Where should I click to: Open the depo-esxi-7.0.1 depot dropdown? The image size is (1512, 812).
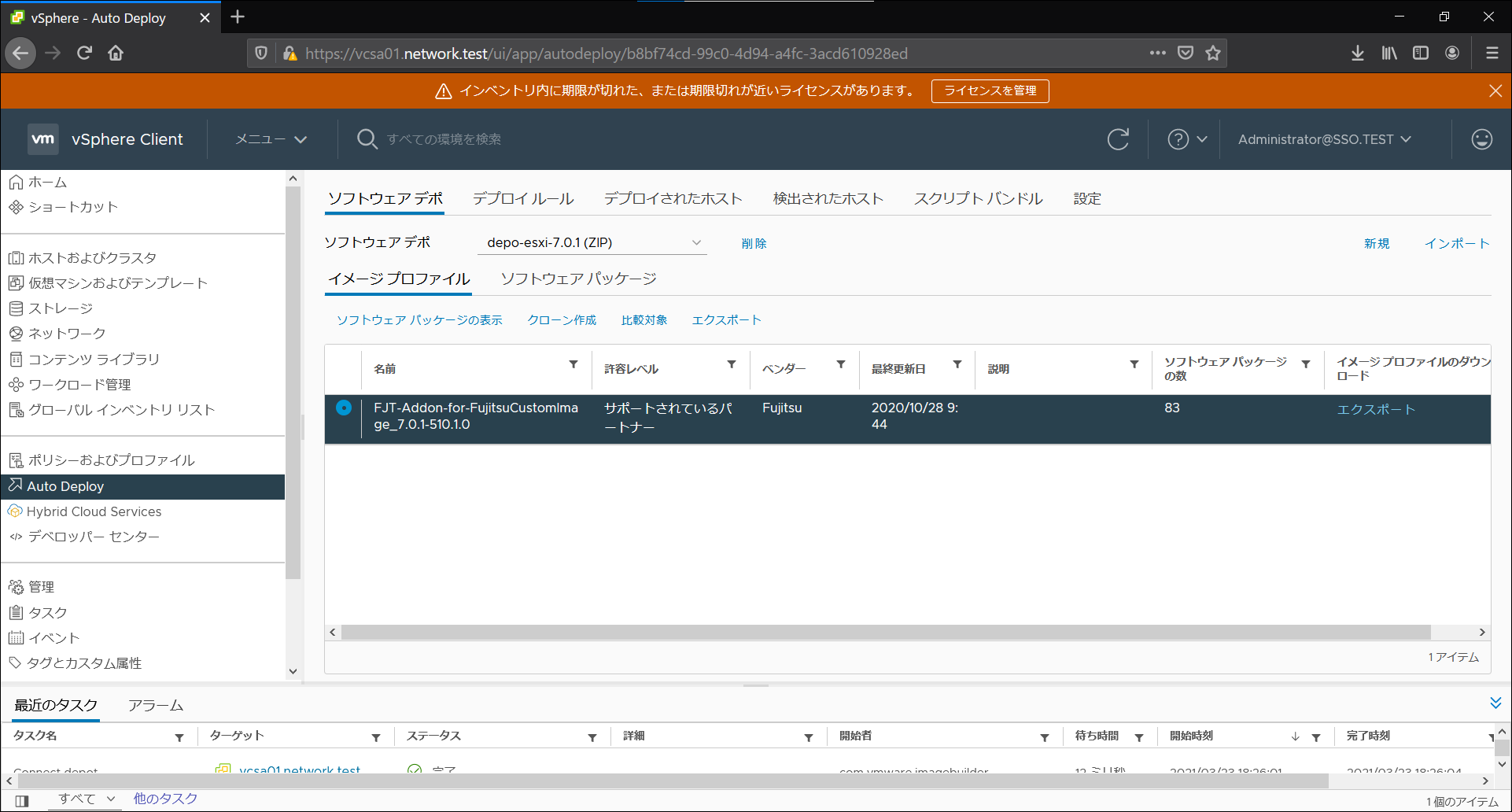[592, 242]
